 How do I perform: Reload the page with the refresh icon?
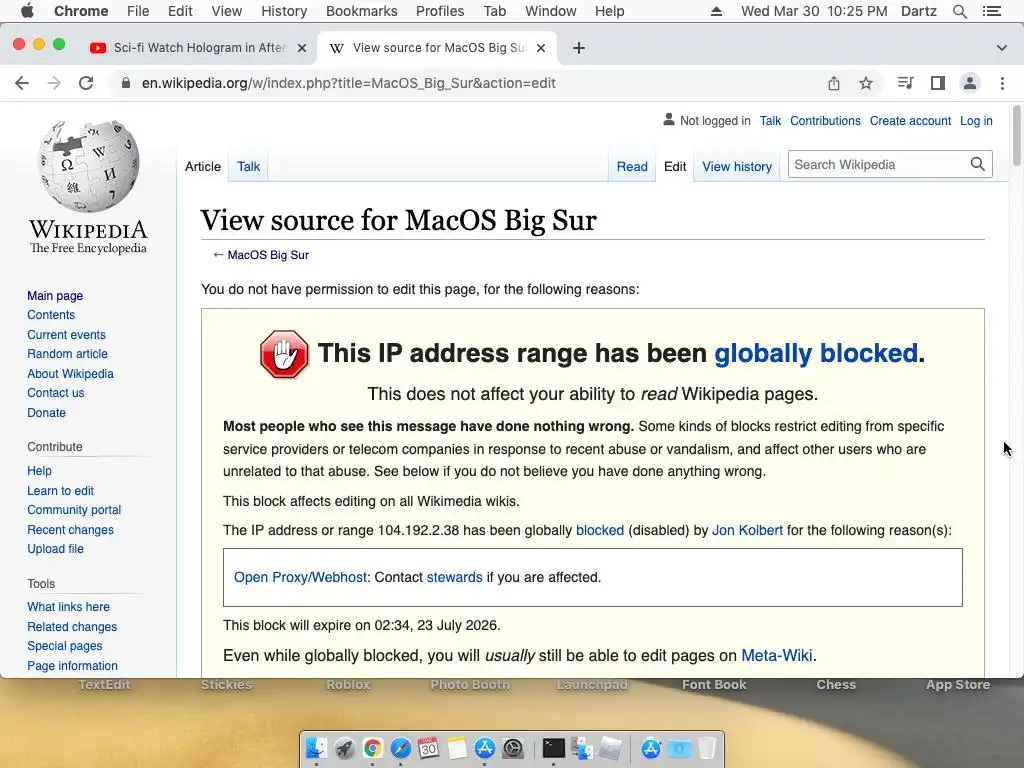[x=86, y=83]
